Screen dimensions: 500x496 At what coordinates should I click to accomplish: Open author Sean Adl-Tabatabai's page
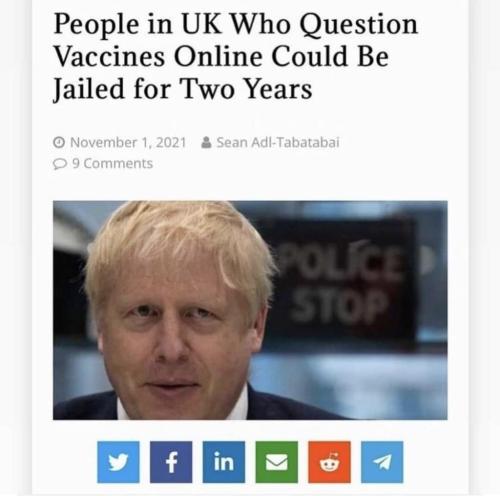pos(278,142)
